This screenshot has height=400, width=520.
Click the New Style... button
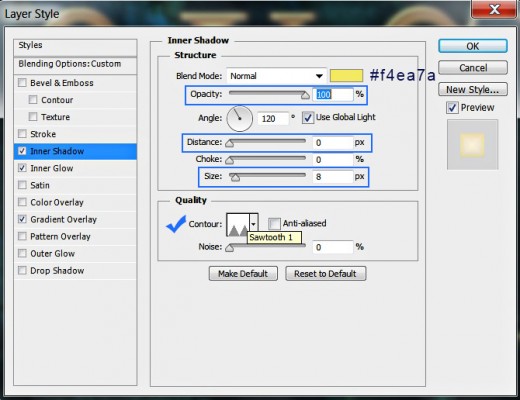coord(473,90)
